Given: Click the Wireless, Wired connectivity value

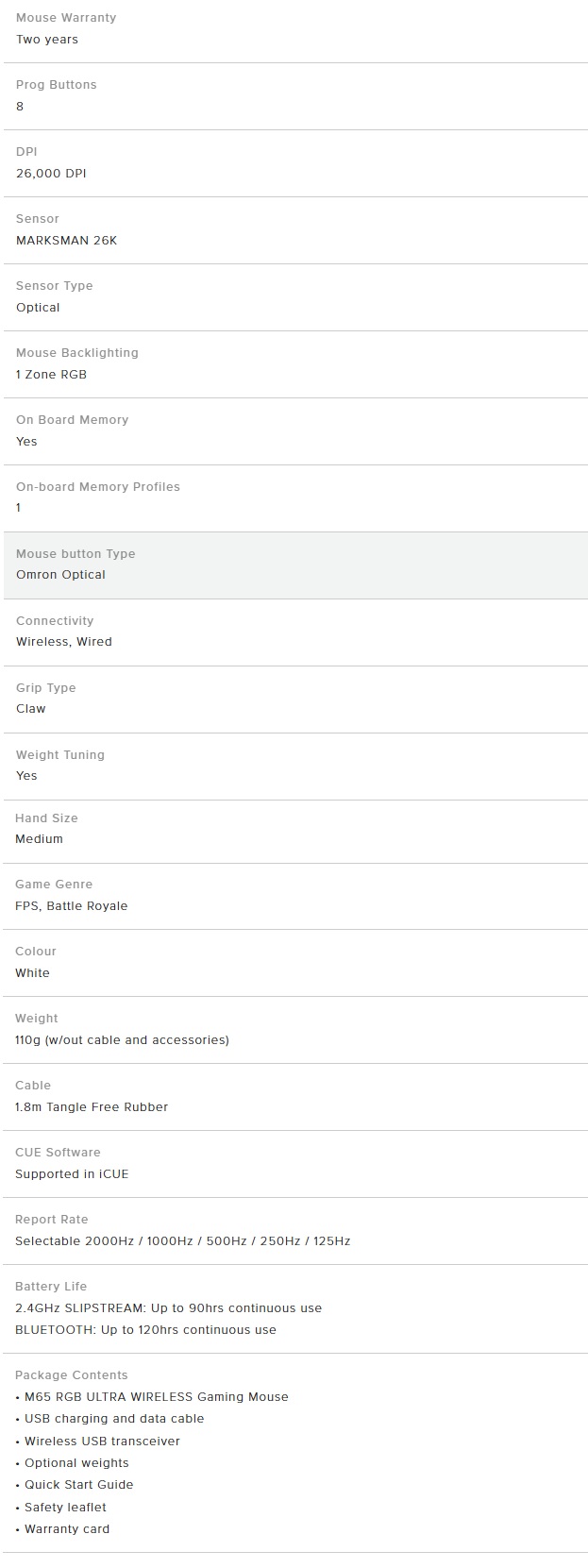Looking at the screenshot, I should [x=64, y=642].
